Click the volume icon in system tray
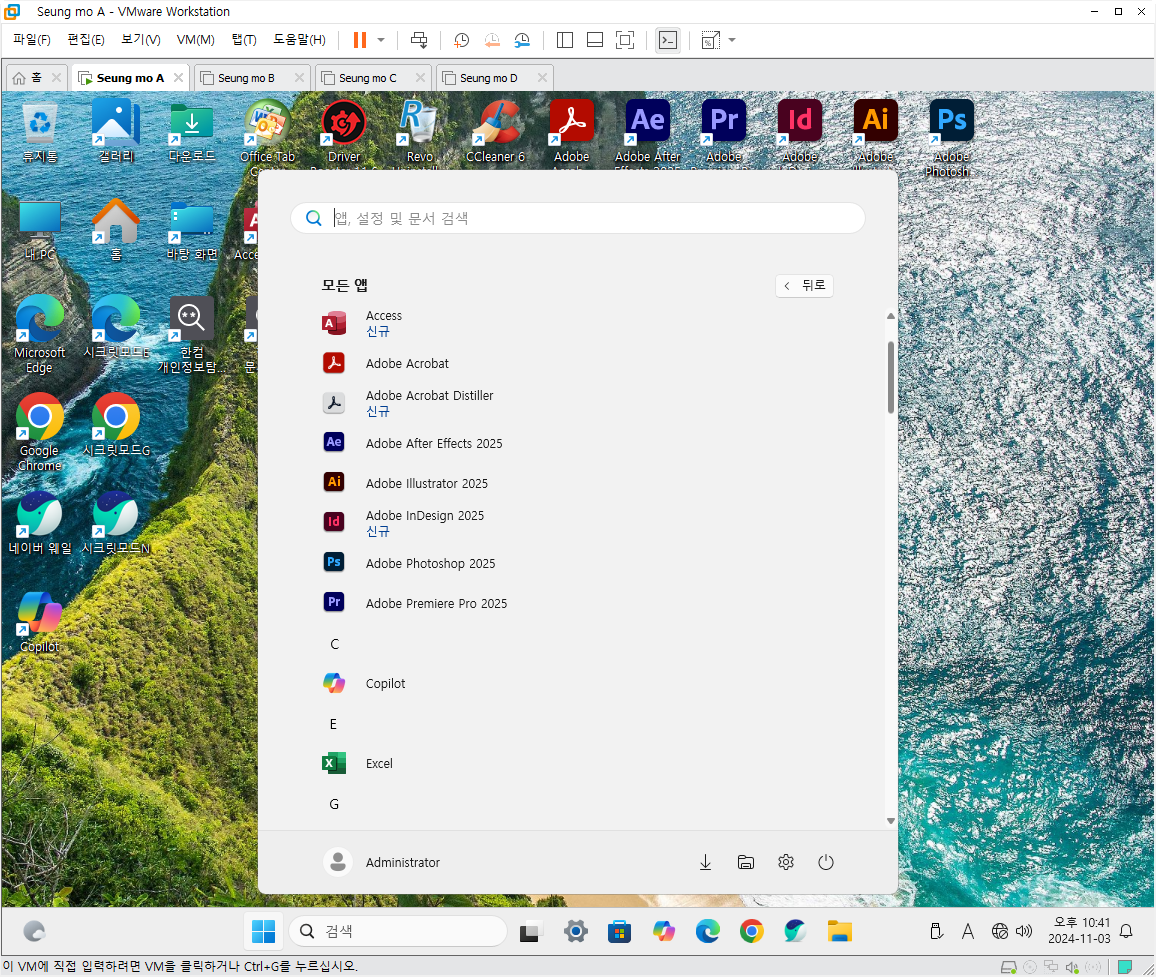This screenshot has height=977, width=1156. click(x=1024, y=931)
